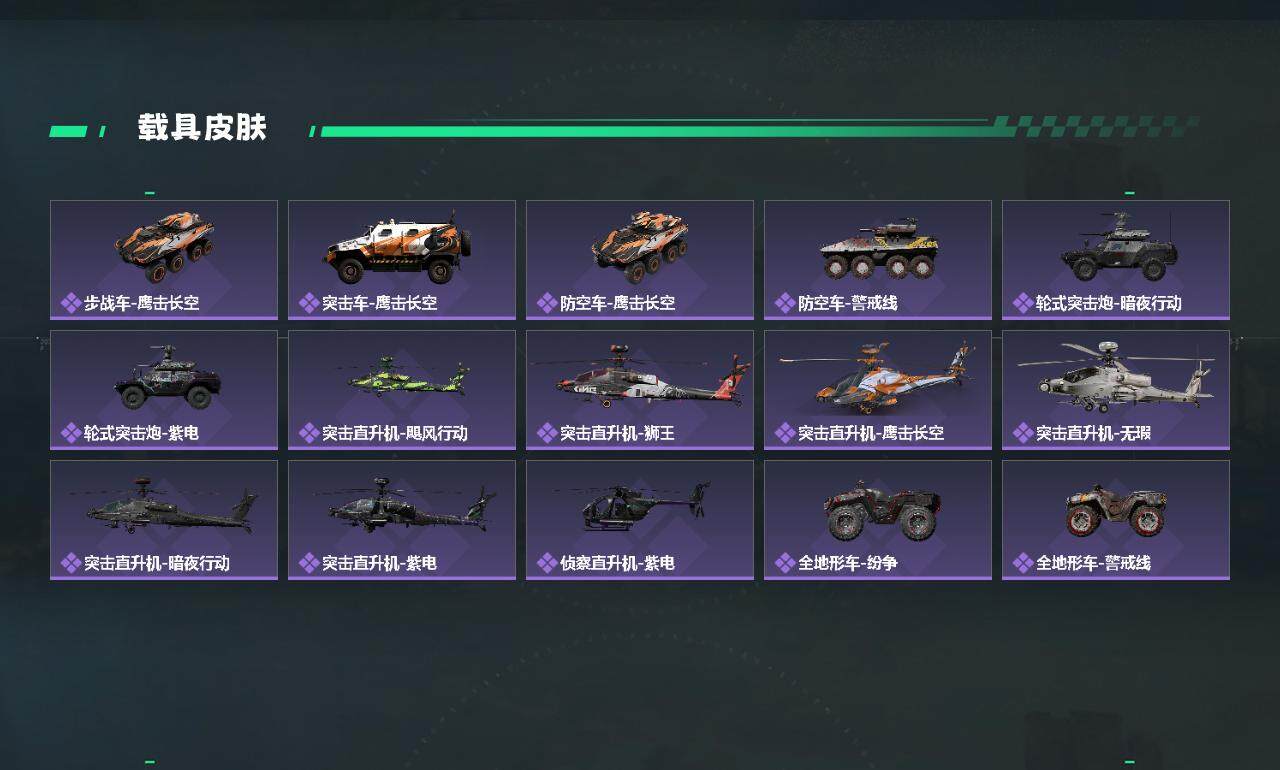This screenshot has height=770, width=1280.
Task: Click the orange-white 突击车-鹰击长空 truck image
Action: point(397,247)
